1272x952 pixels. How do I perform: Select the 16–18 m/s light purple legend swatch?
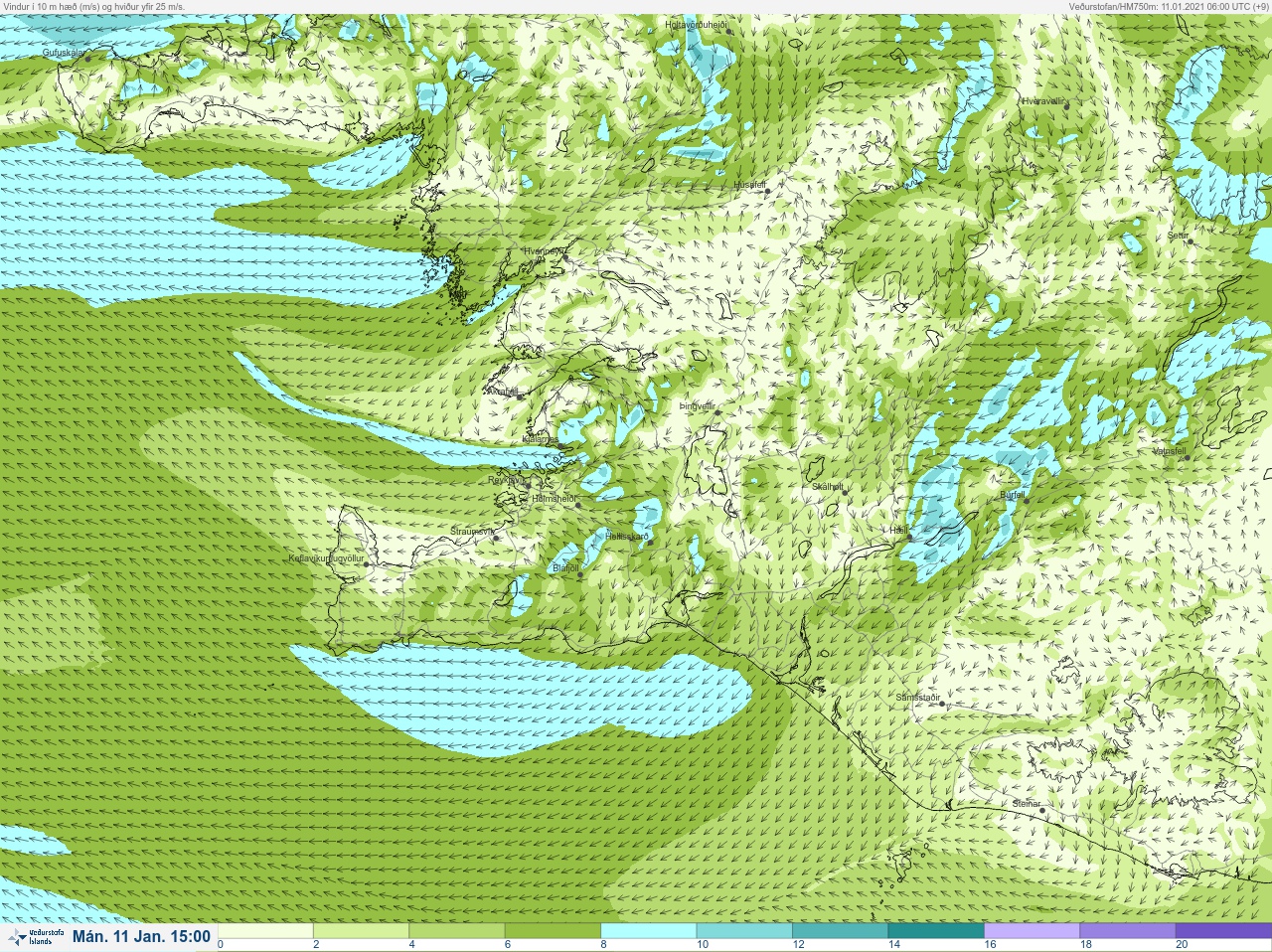pyautogui.click(x=1032, y=931)
